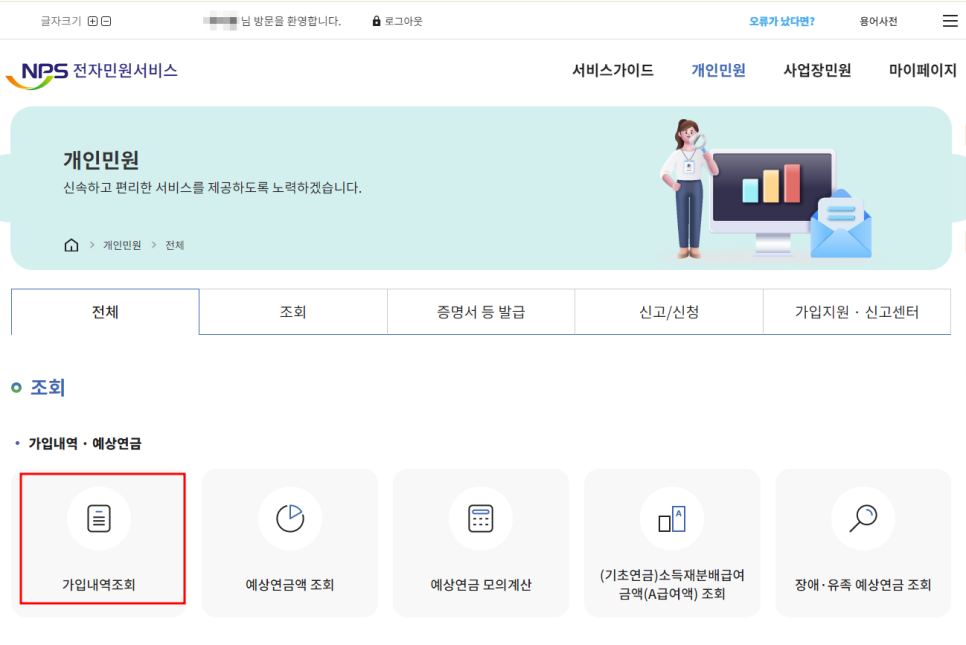Increase text size with the plus icon
The height and width of the screenshot is (645, 966).
(90, 20)
